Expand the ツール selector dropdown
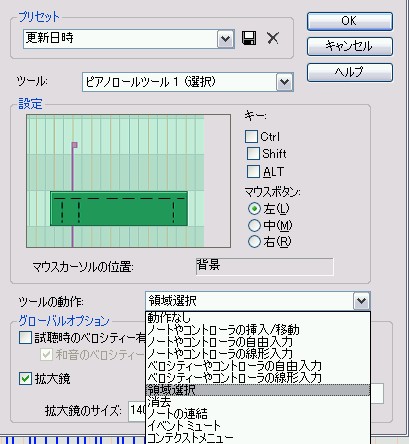The height and width of the screenshot is (444, 409). [284, 82]
